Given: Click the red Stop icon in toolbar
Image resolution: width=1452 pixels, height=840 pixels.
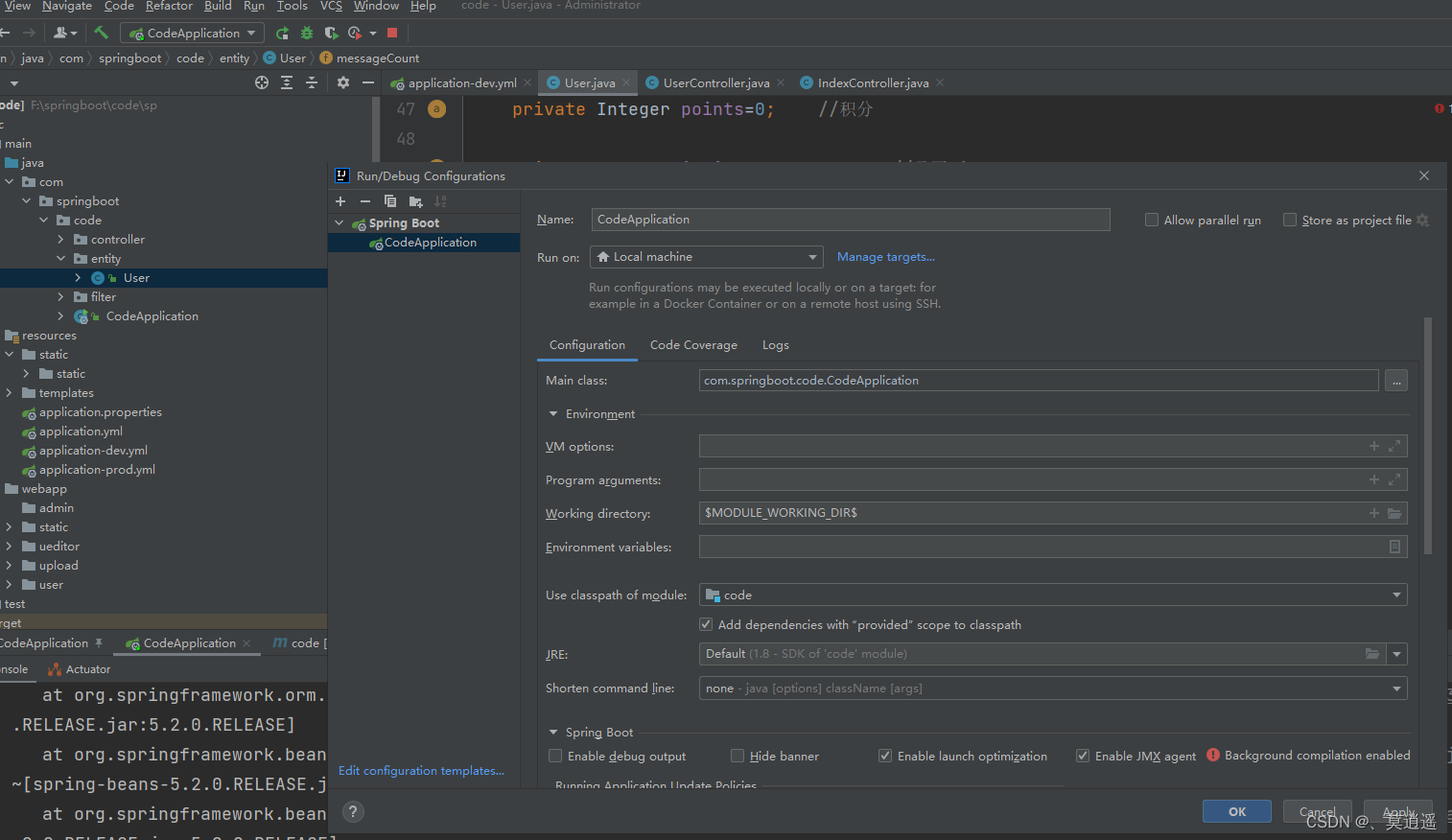Looking at the screenshot, I should [392, 33].
